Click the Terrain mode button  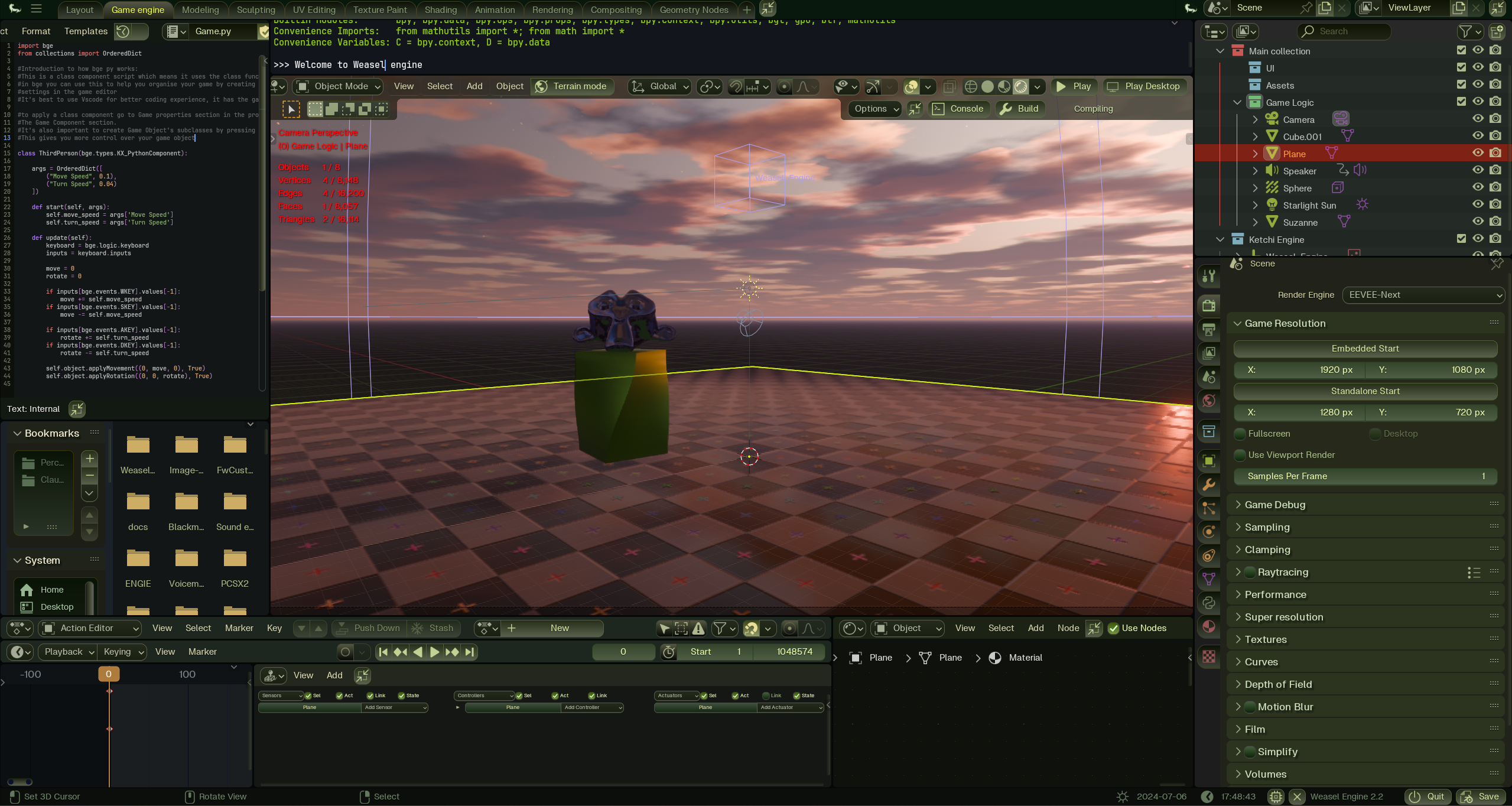(571, 86)
